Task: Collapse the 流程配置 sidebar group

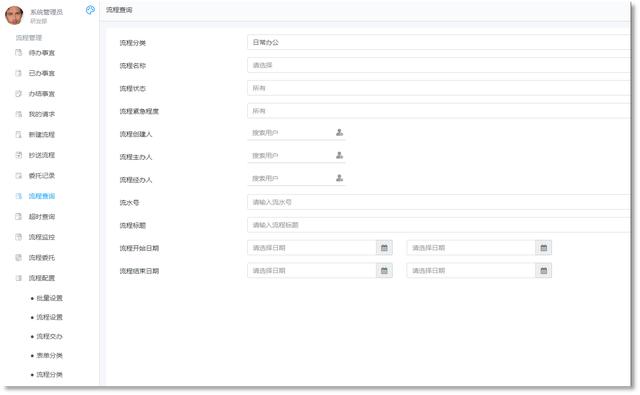Action: click(41, 278)
